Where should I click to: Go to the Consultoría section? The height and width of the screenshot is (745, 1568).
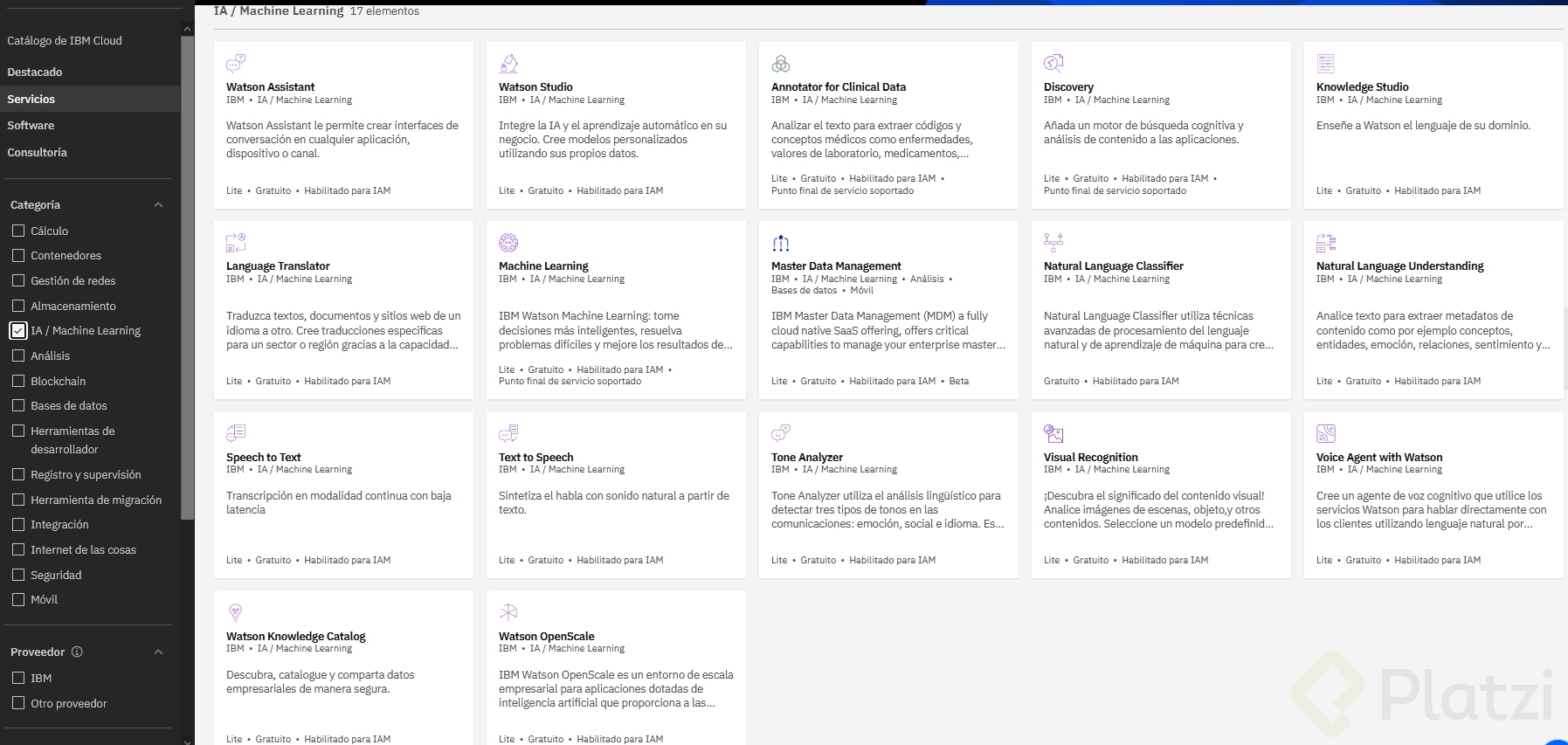point(37,152)
